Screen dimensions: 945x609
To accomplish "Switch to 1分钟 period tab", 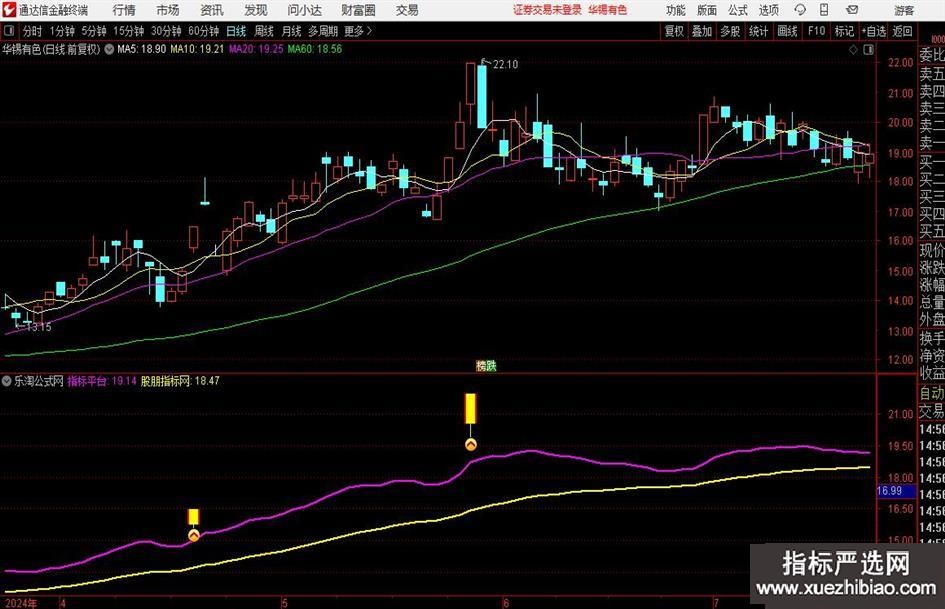I will pyautogui.click(x=61, y=31).
